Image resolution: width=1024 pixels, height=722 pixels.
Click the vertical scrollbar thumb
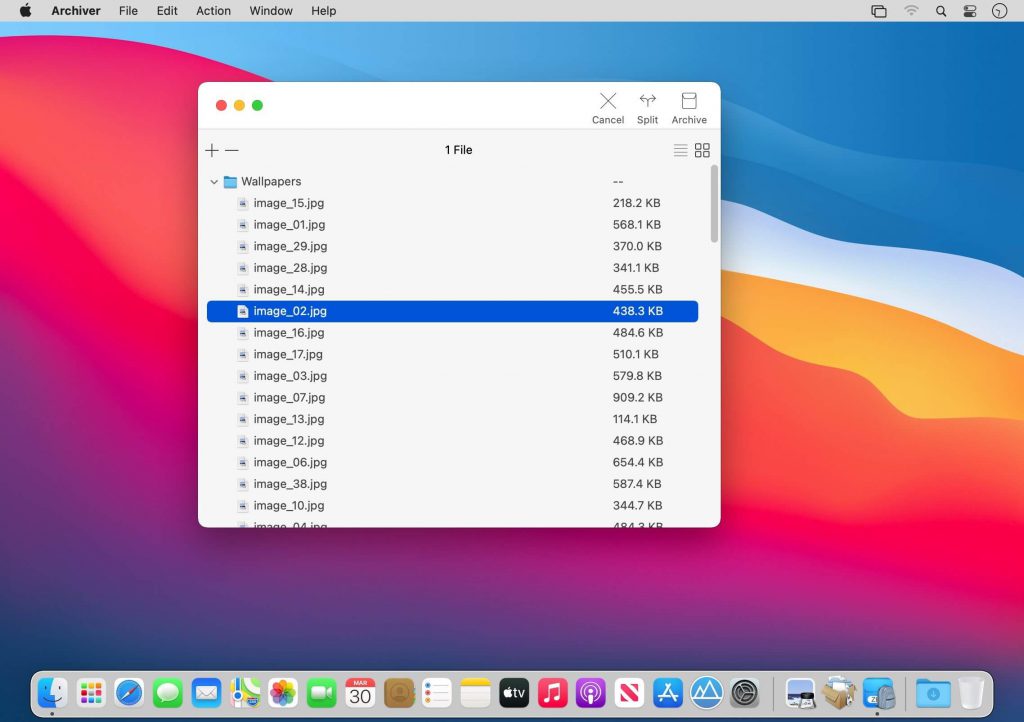[713, 205]
